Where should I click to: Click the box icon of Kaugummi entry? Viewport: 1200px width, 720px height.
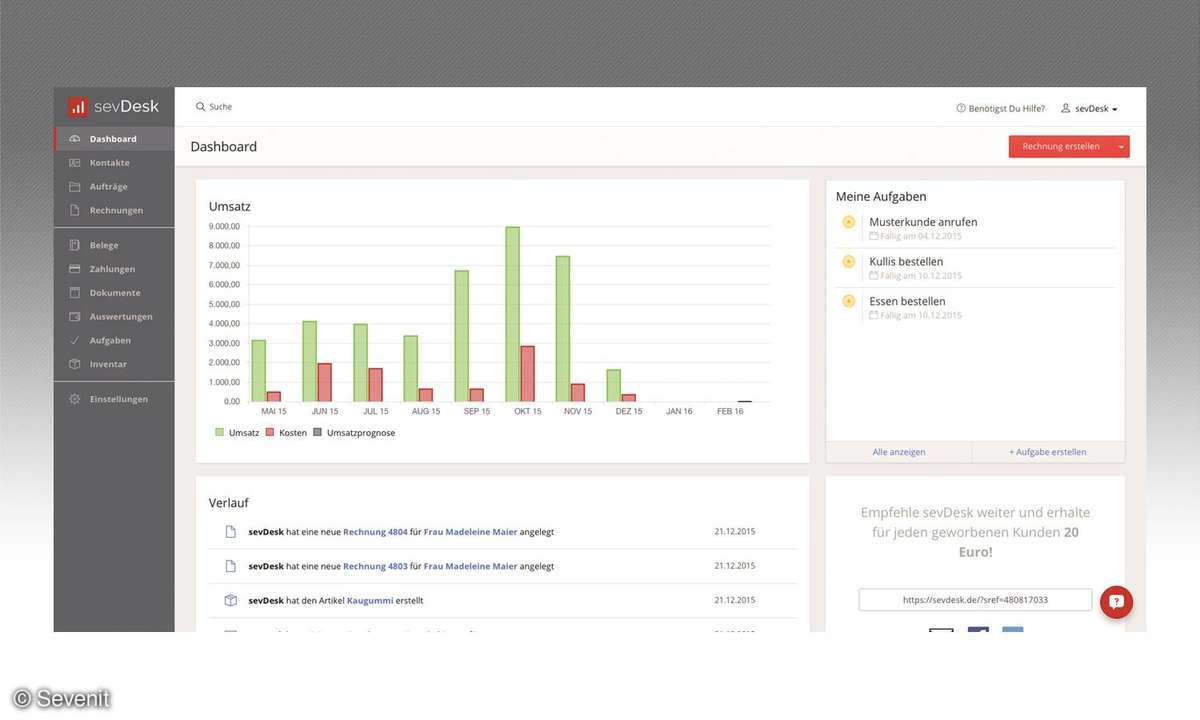click(231, 600)
